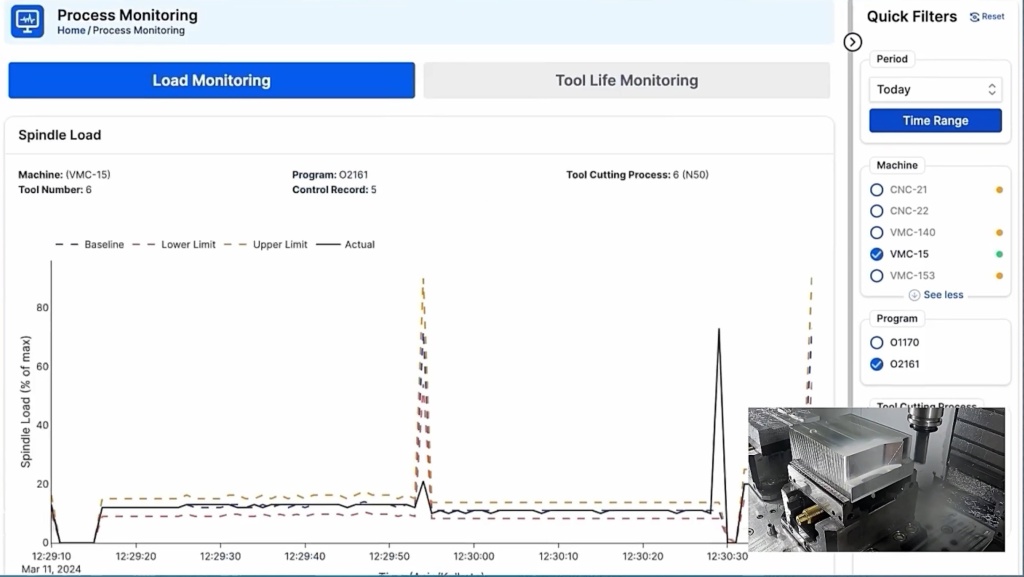Screen dimensions: 1024x577
Task: Click the Process Monitoring app icon
Action: [27, 21]
